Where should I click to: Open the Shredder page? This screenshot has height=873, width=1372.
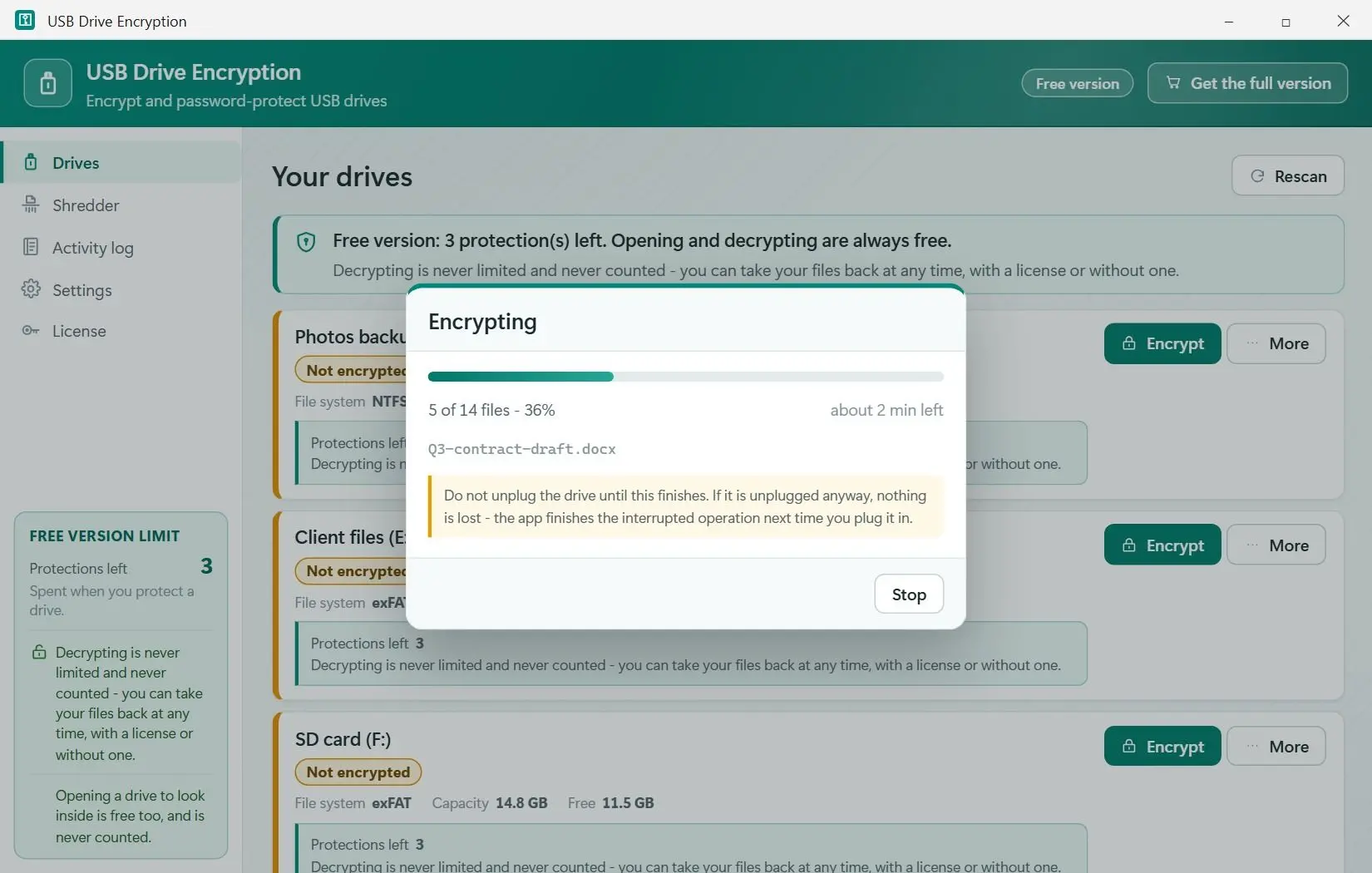click(122, 205)
